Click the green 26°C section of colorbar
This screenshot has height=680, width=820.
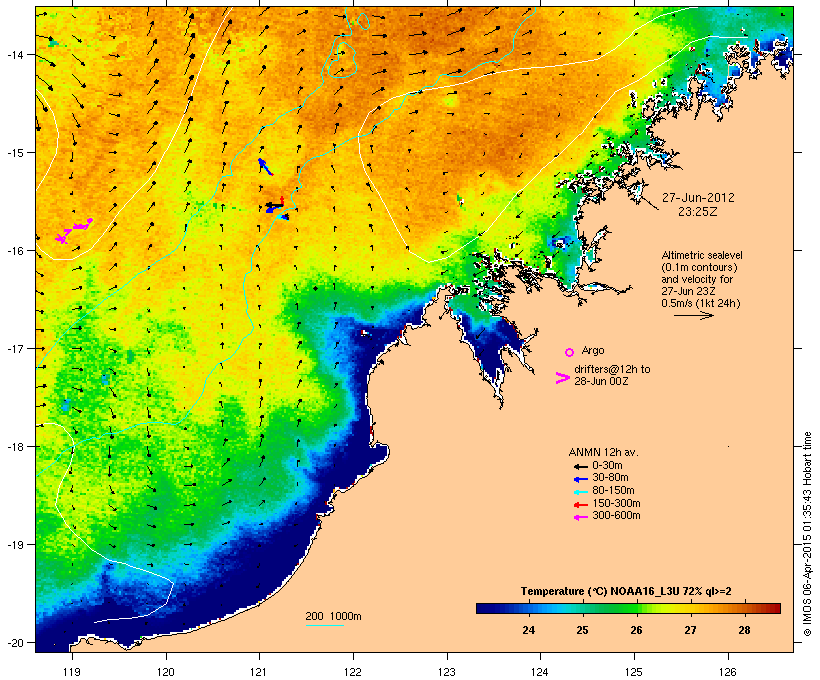(x=630, y=608)
